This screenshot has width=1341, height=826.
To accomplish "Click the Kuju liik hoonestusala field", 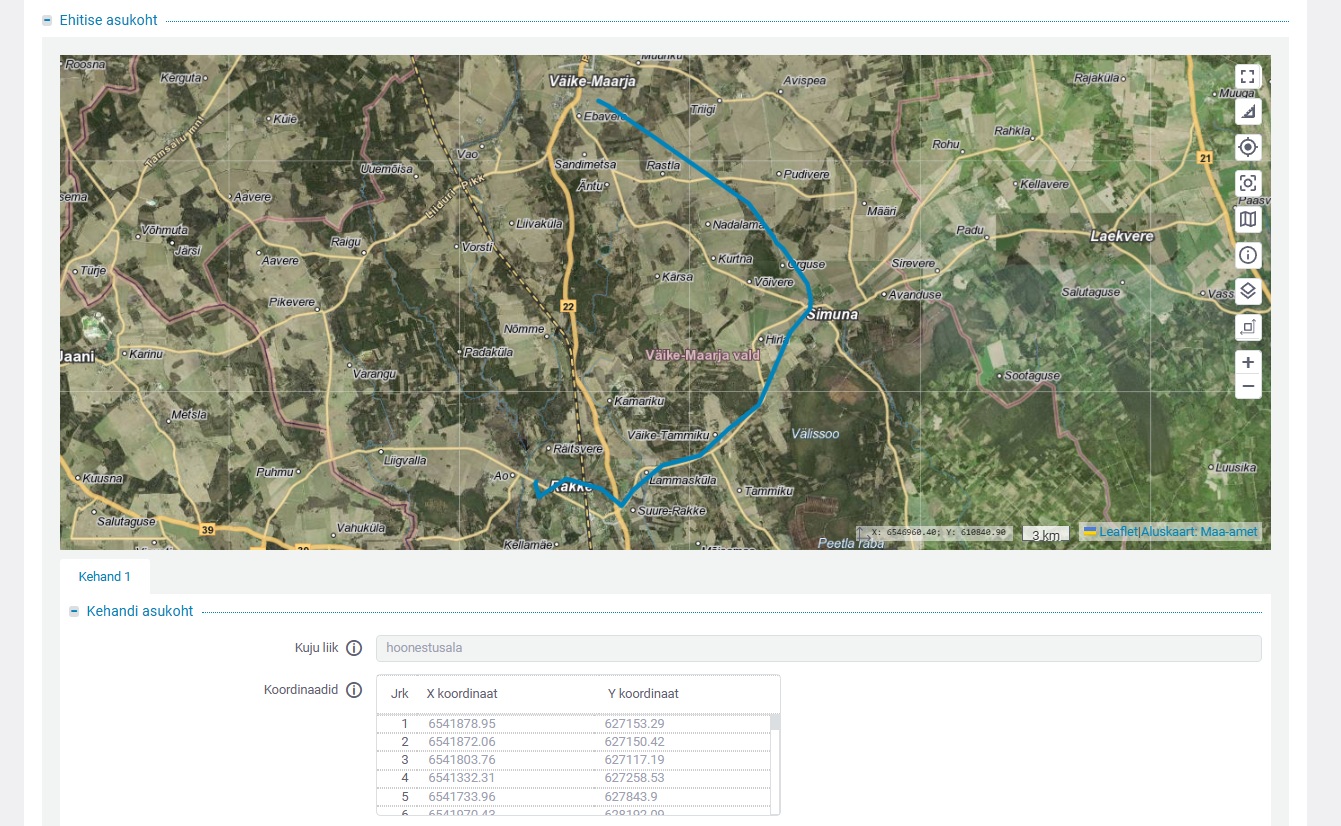I will [x=818, y=648].
